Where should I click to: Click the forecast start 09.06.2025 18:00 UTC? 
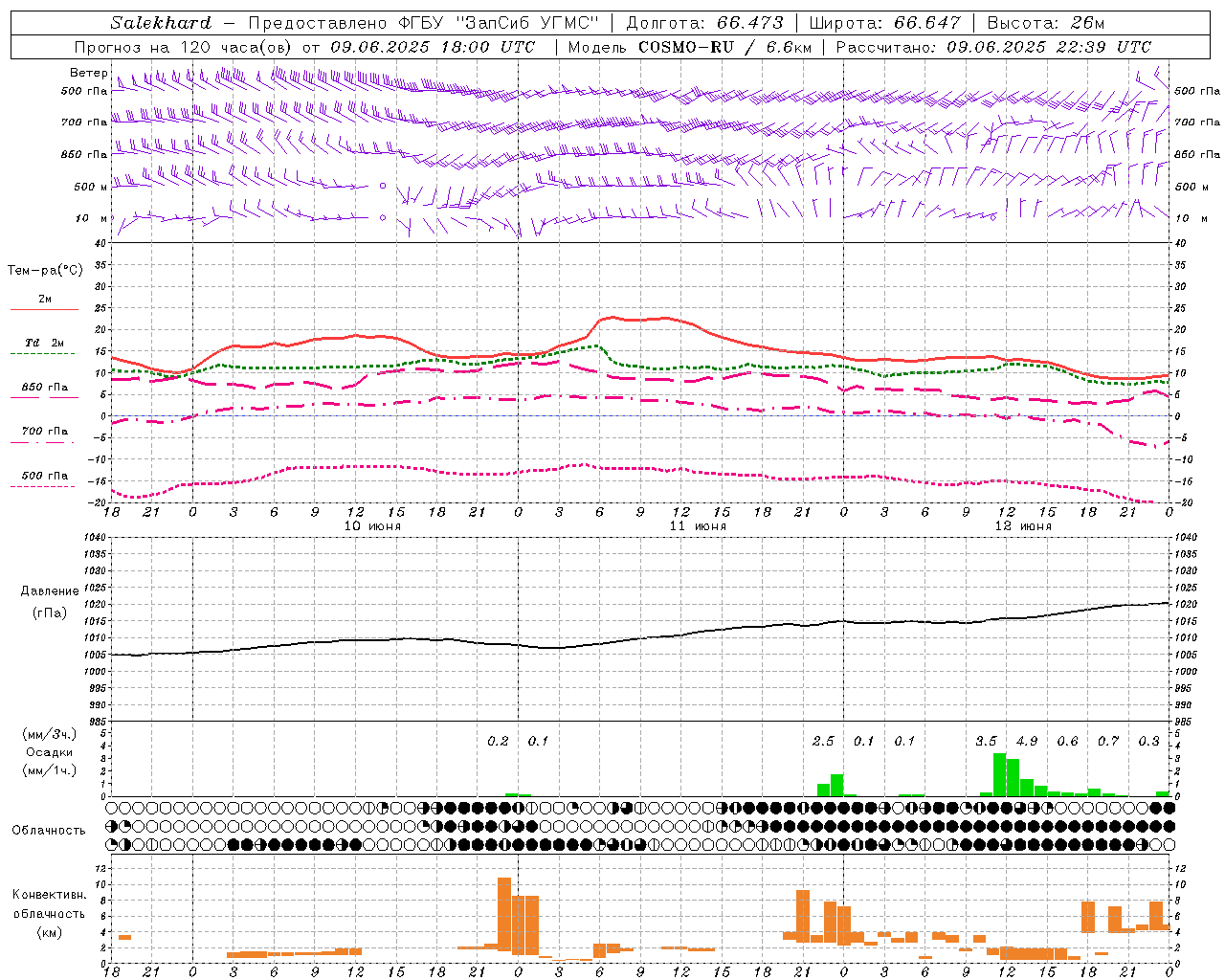pos(433,47)
